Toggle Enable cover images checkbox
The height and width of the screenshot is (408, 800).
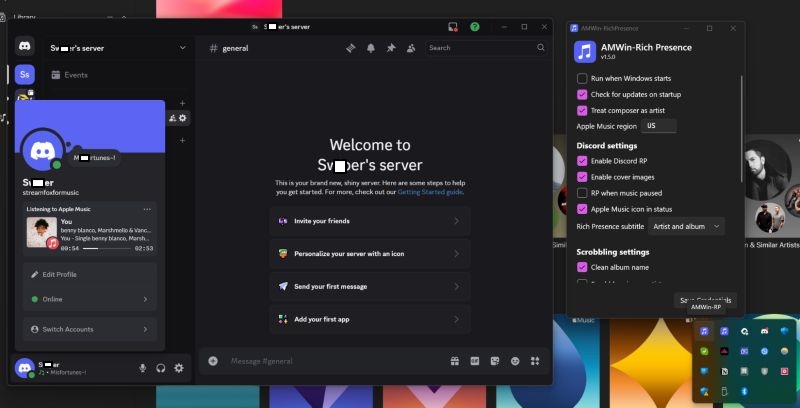[x=582, y=177]
